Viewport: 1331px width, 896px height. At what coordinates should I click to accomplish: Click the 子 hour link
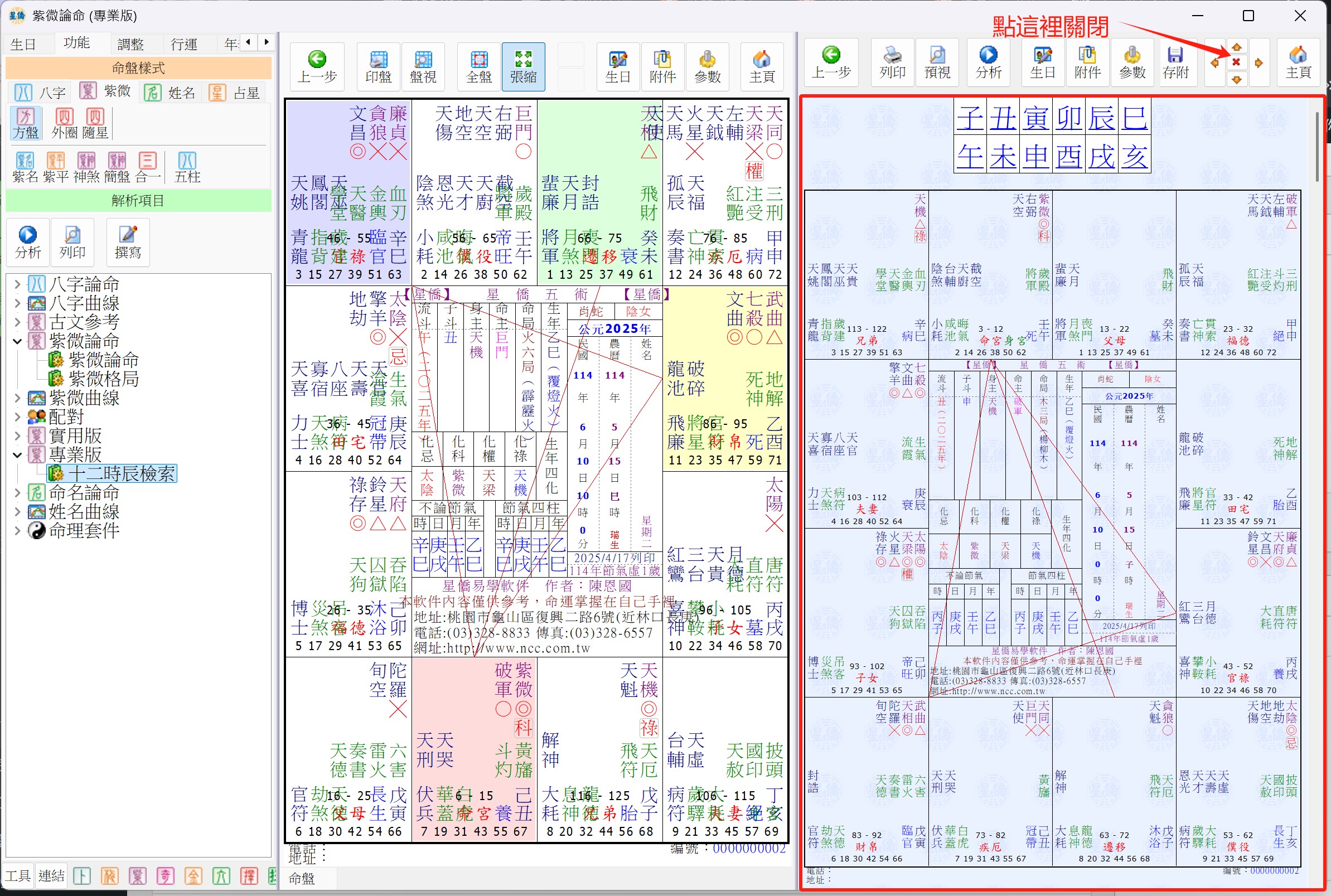970,118
